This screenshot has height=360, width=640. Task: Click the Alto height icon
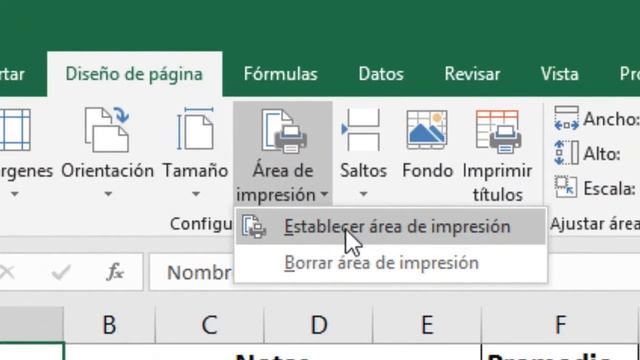click(x=567, y=153)
